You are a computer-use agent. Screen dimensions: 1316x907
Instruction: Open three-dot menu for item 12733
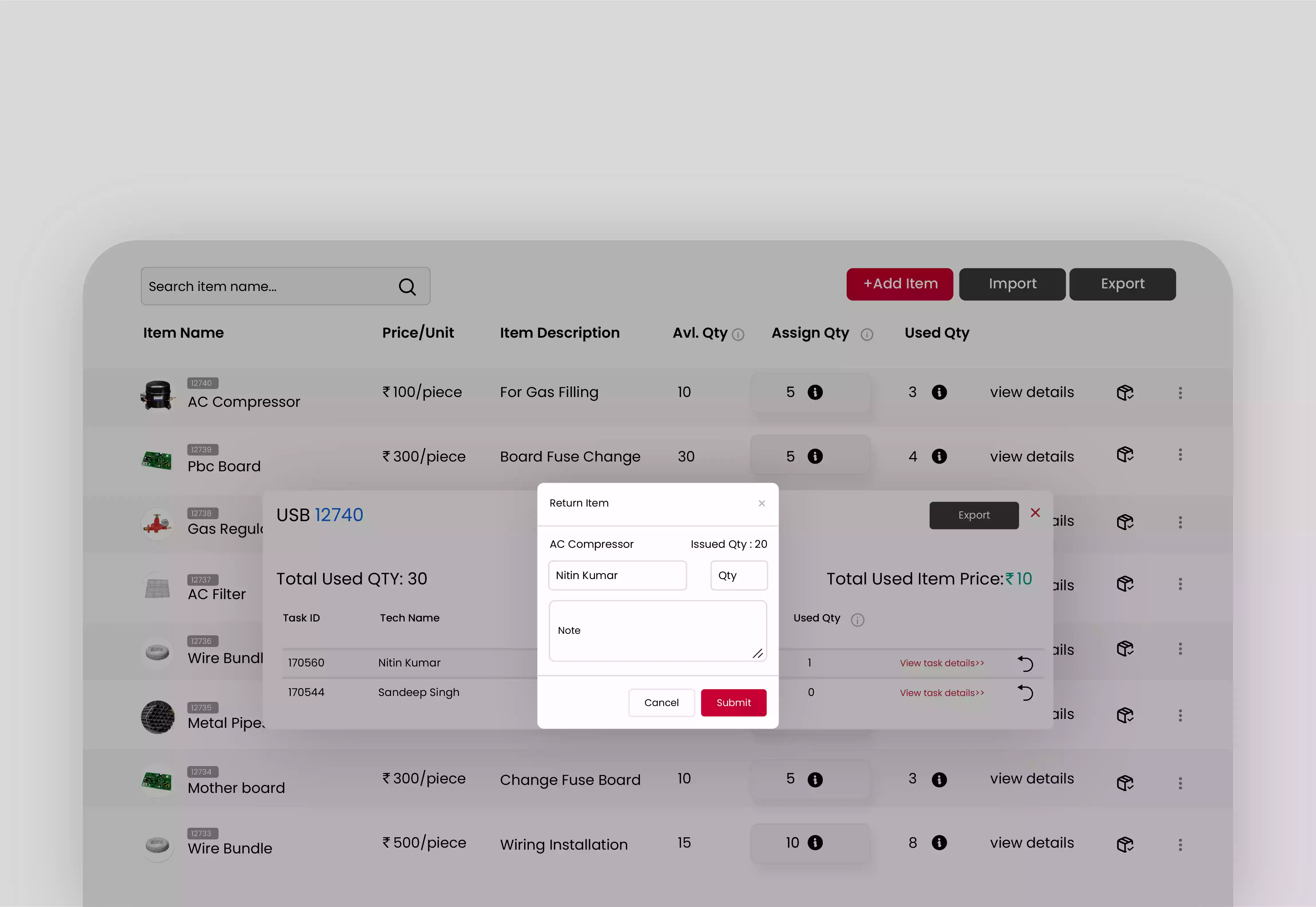(1180, 845)
